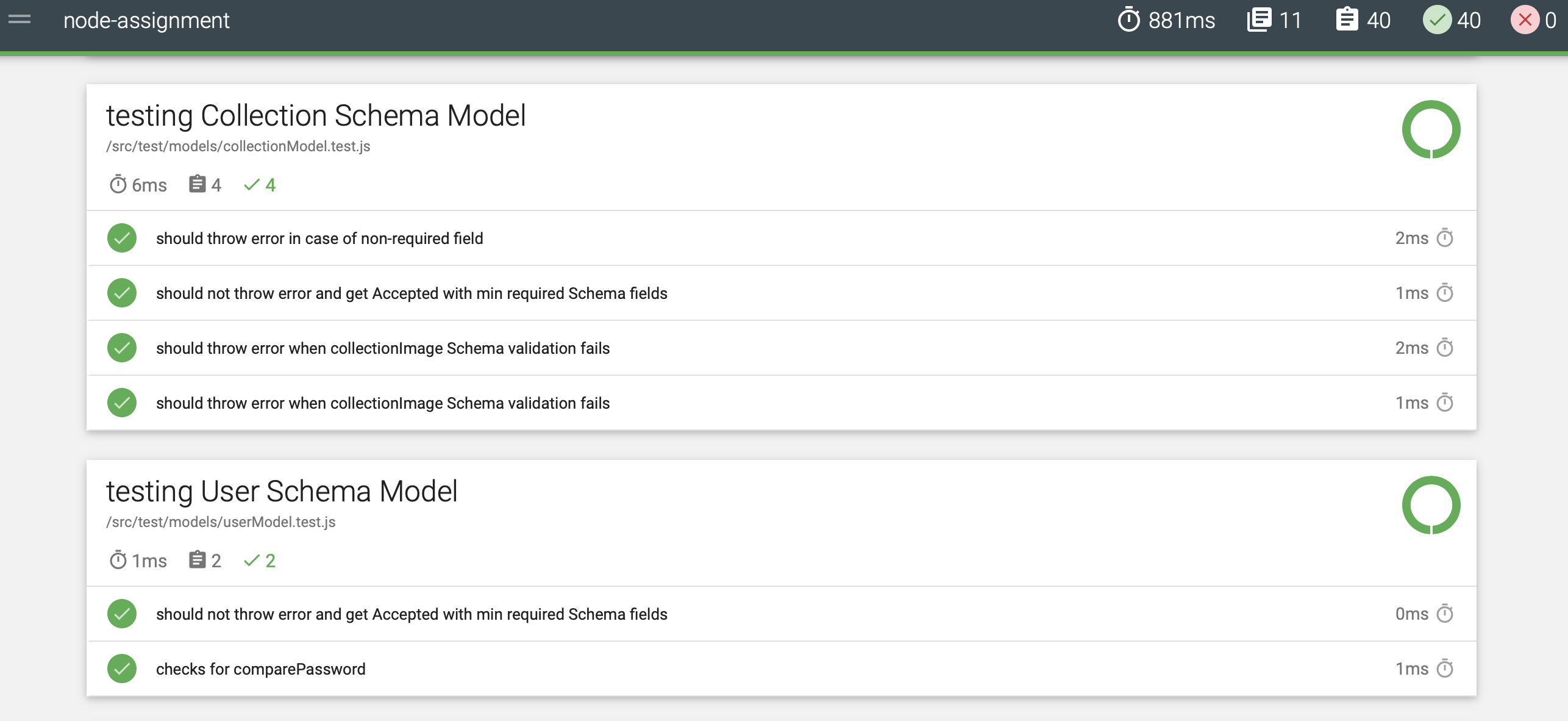Click Collection Schema Model pass-rate donut chart
Image resolution: width=1568 pixels, height=721 pixels.
click(x=1431, y=129)
